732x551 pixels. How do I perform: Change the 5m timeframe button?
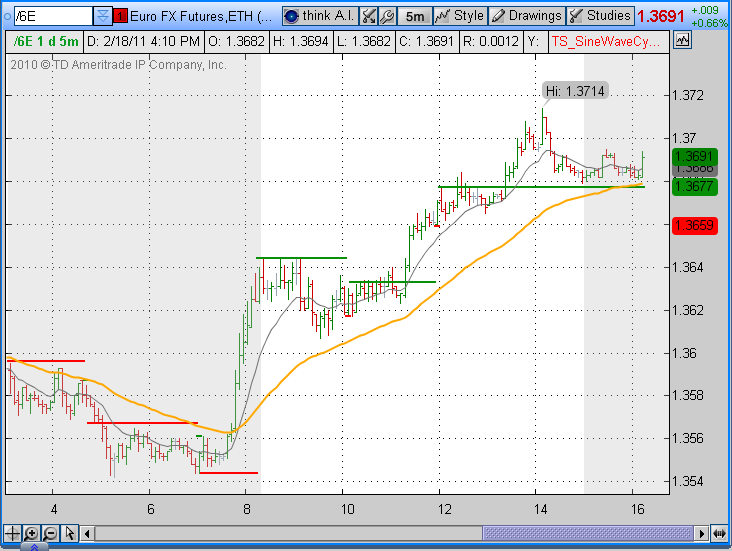(x=415, y=16)
